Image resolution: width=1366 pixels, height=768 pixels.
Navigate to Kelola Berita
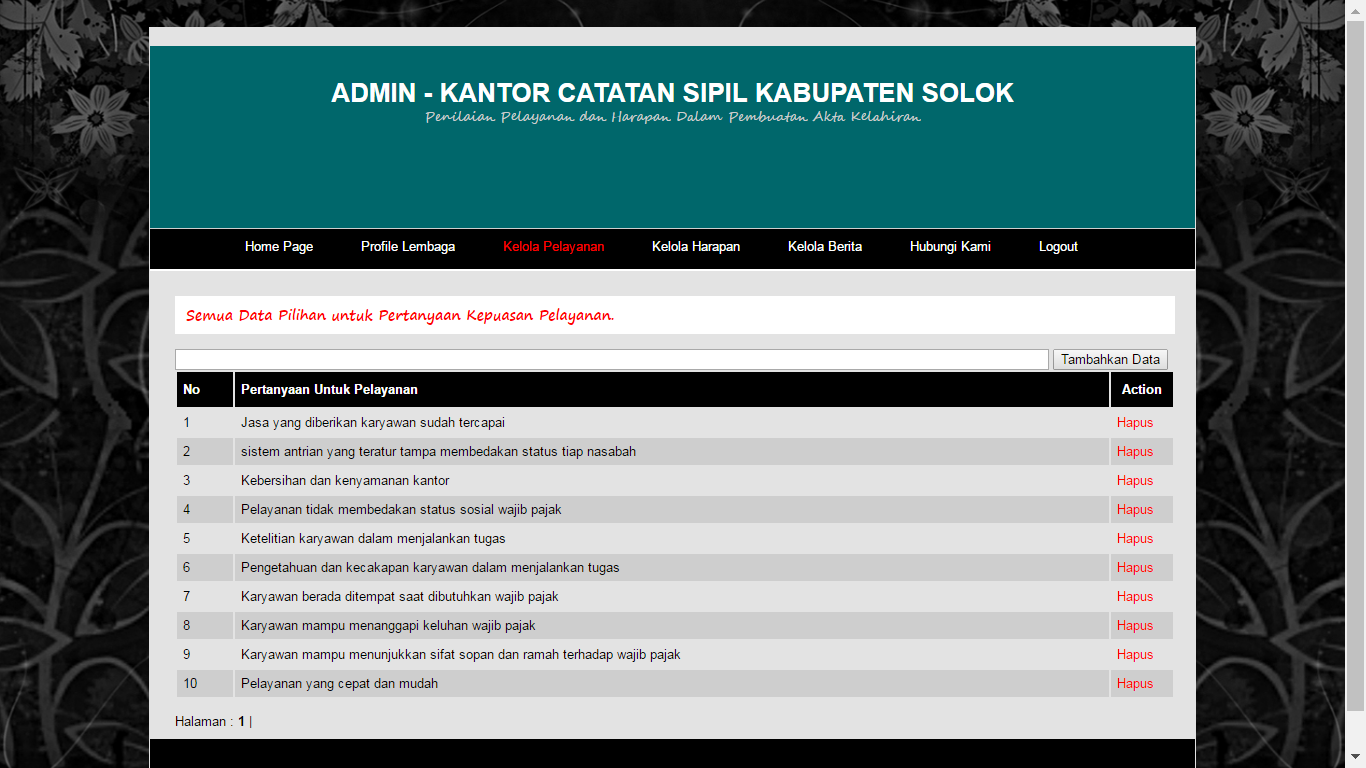pyautogui.click(x=825, y=247)
